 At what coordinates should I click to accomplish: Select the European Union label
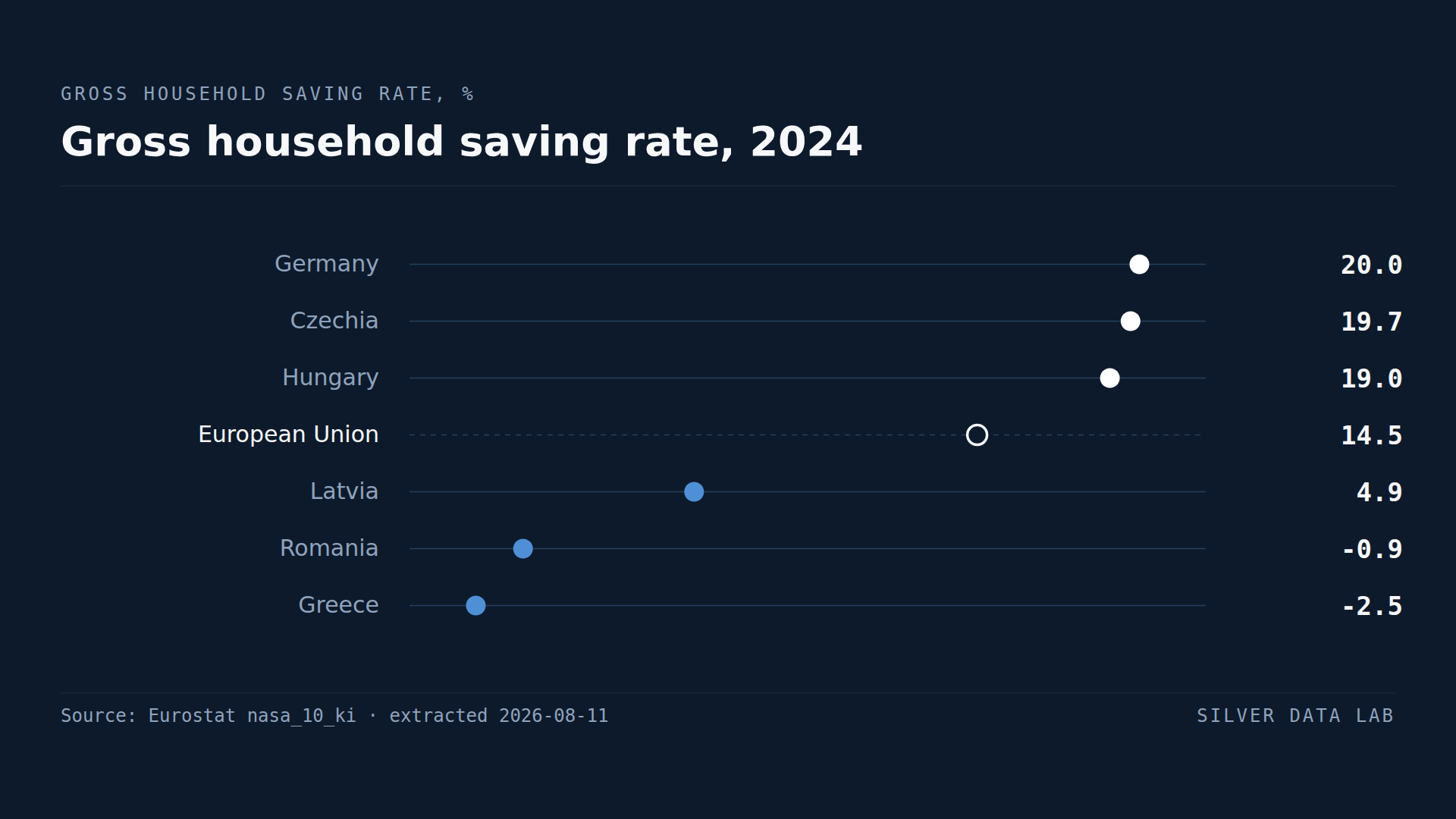288,435
